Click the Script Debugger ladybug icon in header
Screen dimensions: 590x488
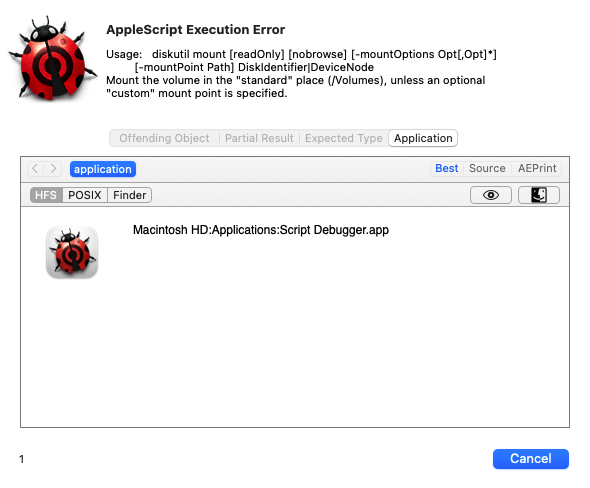coord(52,58)
